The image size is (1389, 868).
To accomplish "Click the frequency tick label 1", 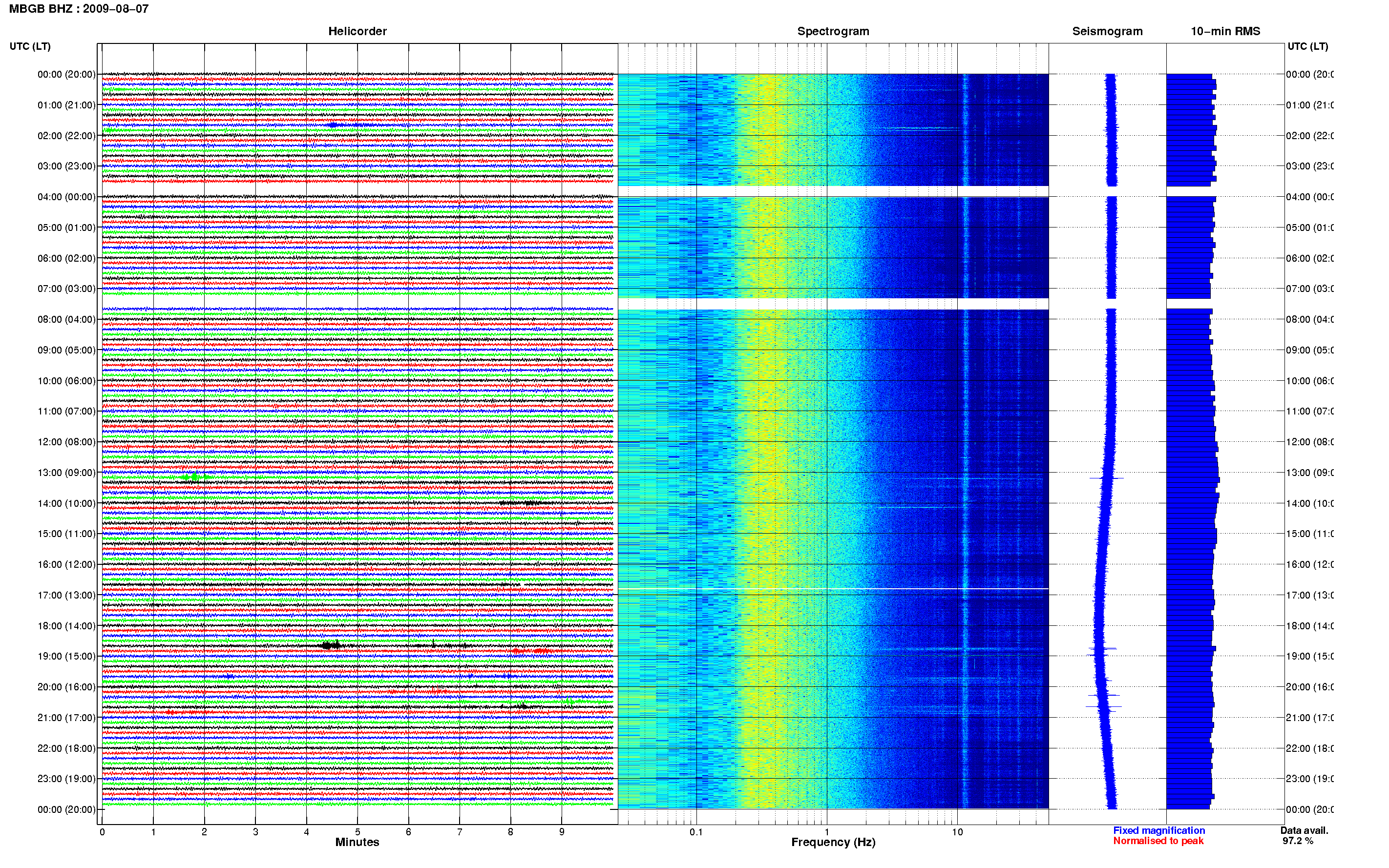I will coord(827,832).
